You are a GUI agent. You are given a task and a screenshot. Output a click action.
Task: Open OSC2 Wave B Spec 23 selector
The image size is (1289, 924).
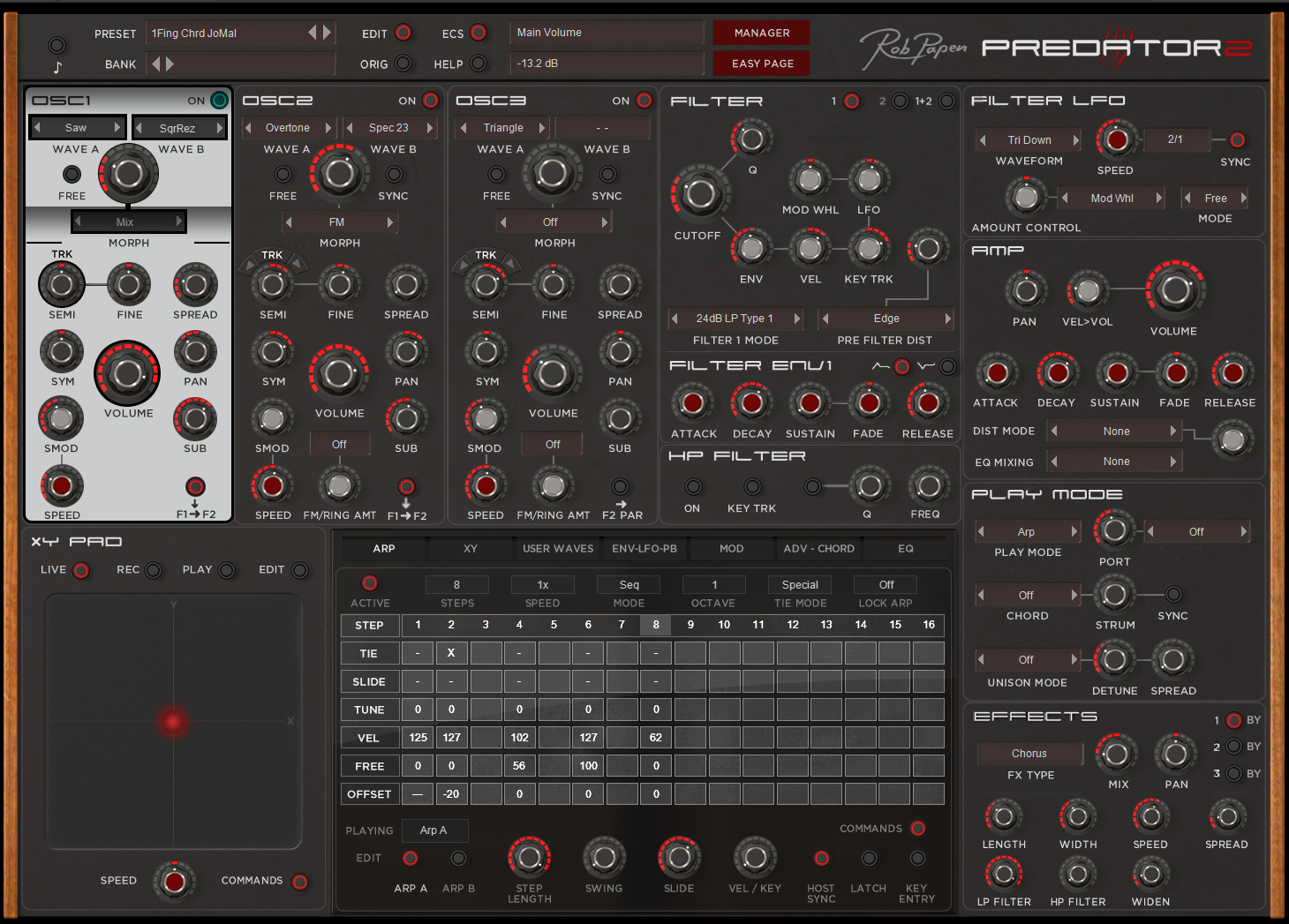point(389,128)
